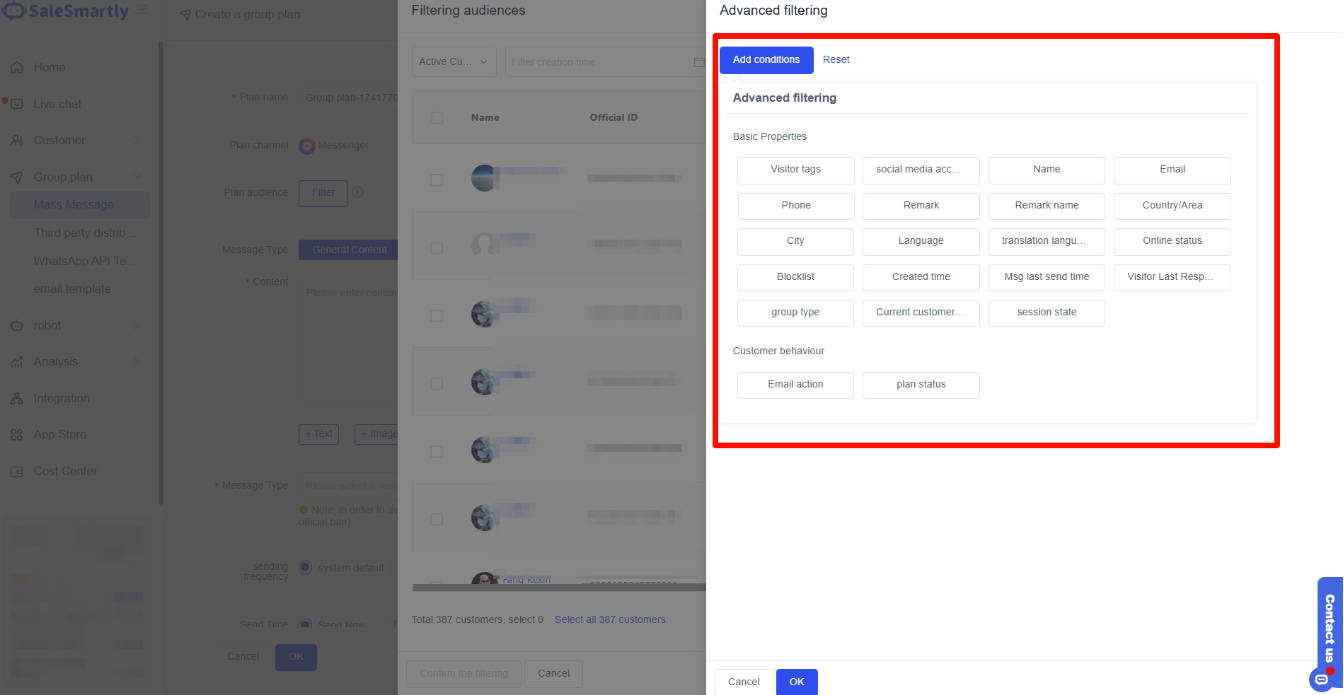The image size is (1344, 695).
Task: Select the system default sending frequency radio
Action: point(305,568)
